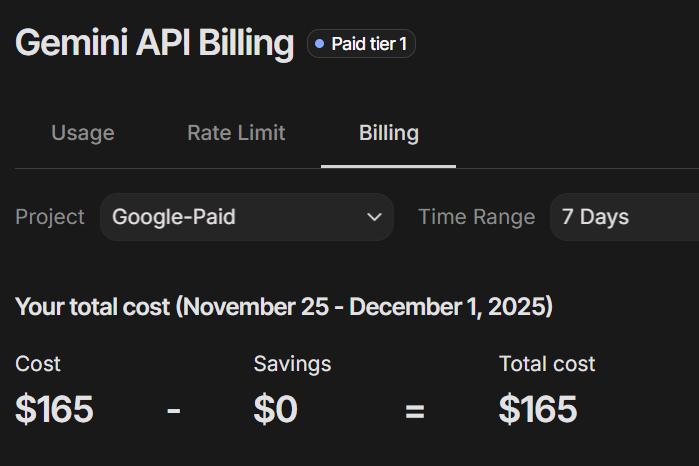The width and height of the screenshot is (699, 466).
Task: Click the blue dot in tier badge
Action: pyautogui.click(x=320, y=44)
